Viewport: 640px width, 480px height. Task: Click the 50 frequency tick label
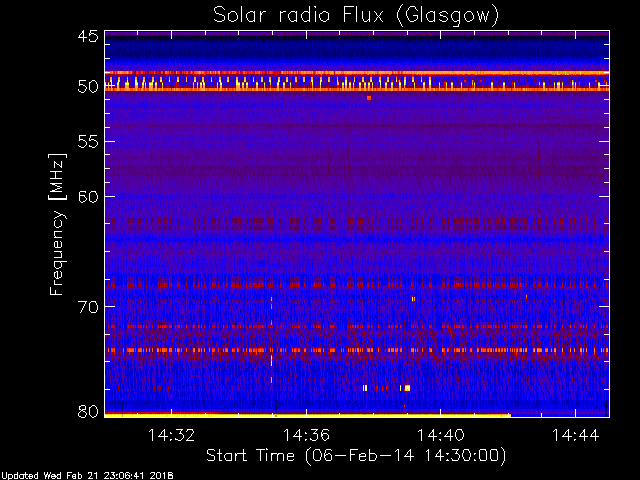[x=88, y=87]
